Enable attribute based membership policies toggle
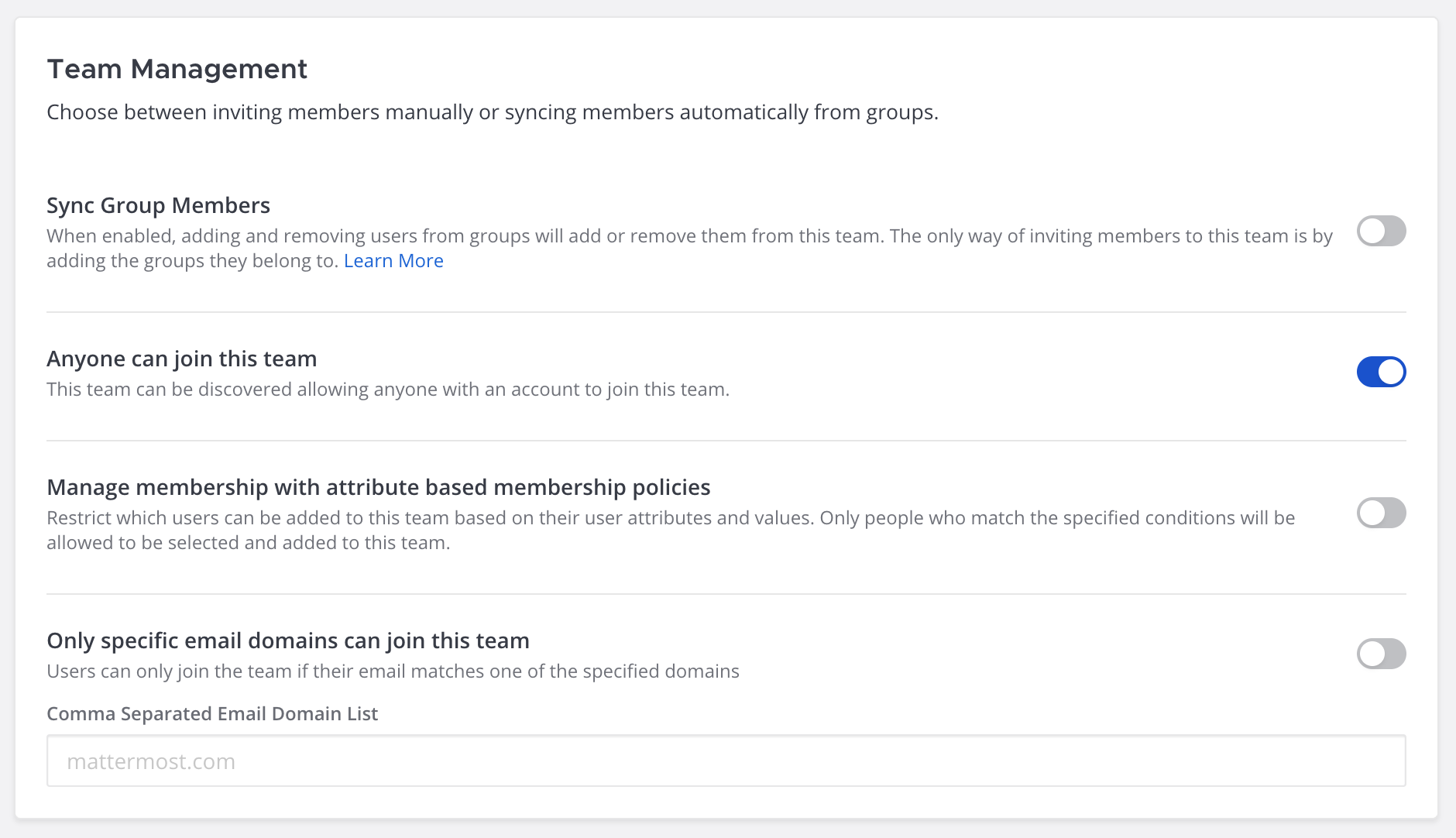1456x838 pixels. [1381, 513]
